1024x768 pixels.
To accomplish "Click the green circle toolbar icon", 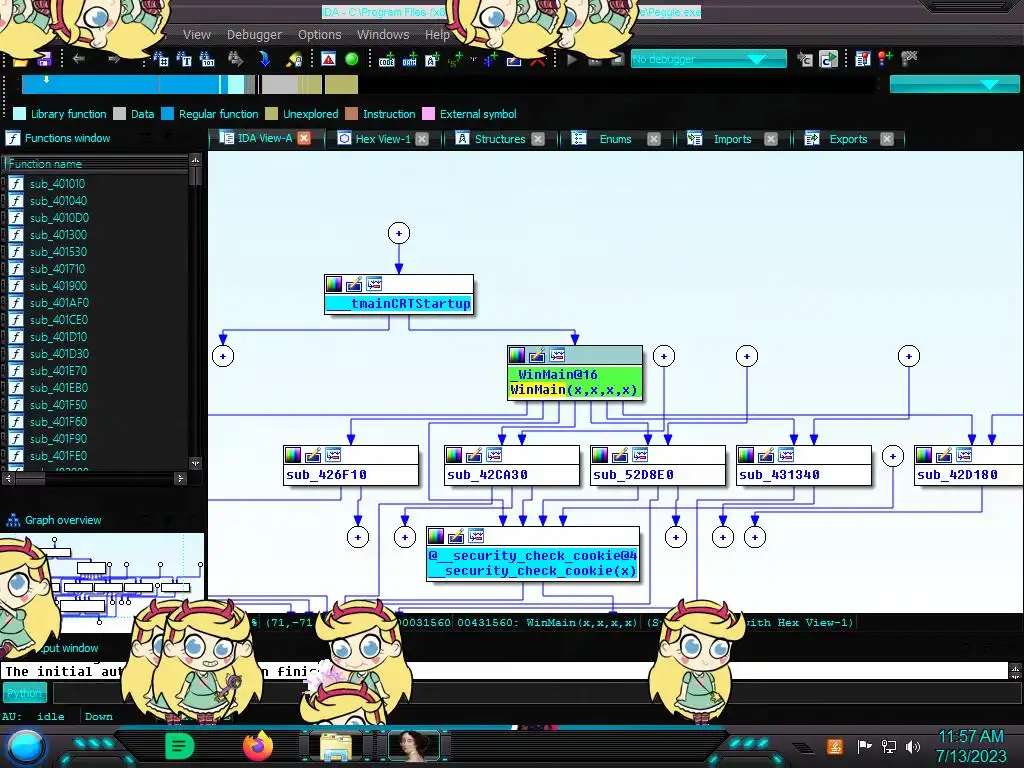I will pos(352,59).
